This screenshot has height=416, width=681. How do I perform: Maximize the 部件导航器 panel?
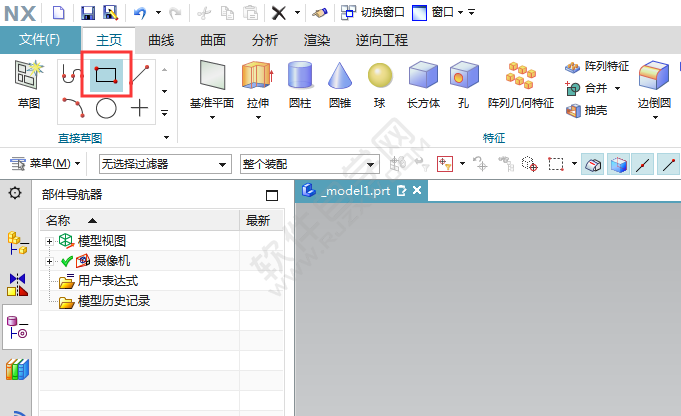(x=272, y=195)
